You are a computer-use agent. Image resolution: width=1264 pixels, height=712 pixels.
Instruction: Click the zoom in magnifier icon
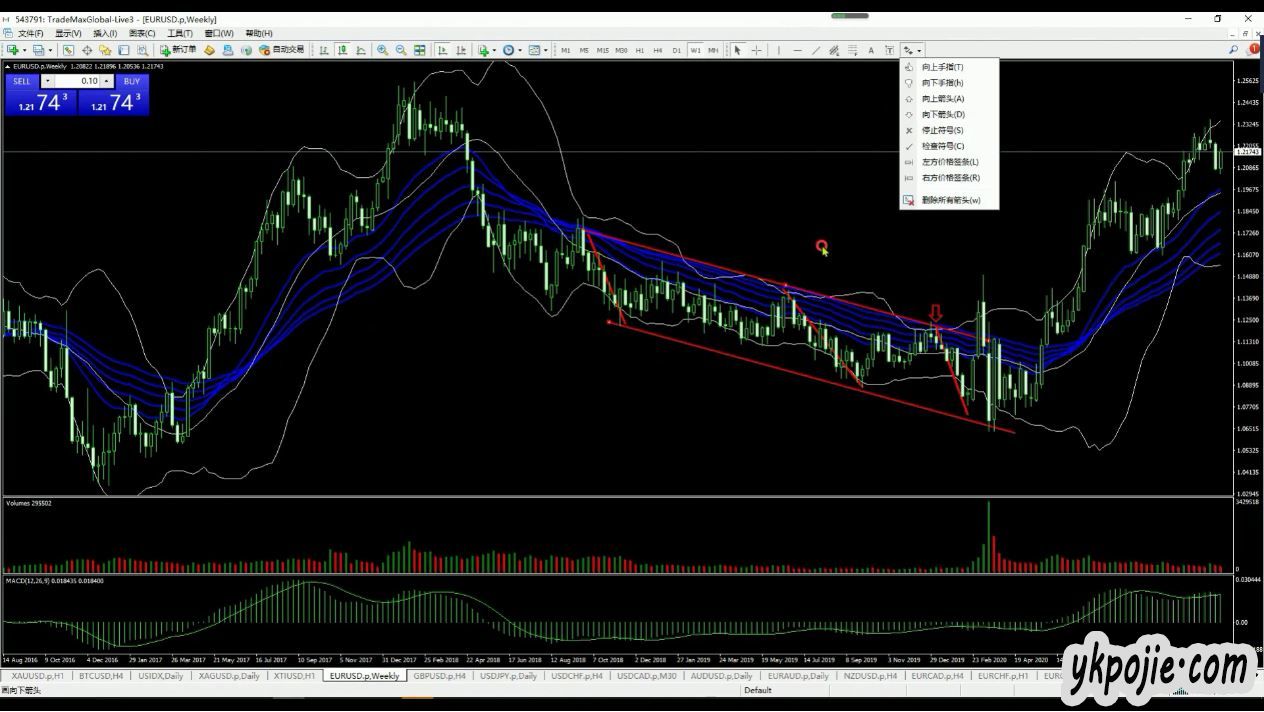pyautogui.click(x=382, y=50)
